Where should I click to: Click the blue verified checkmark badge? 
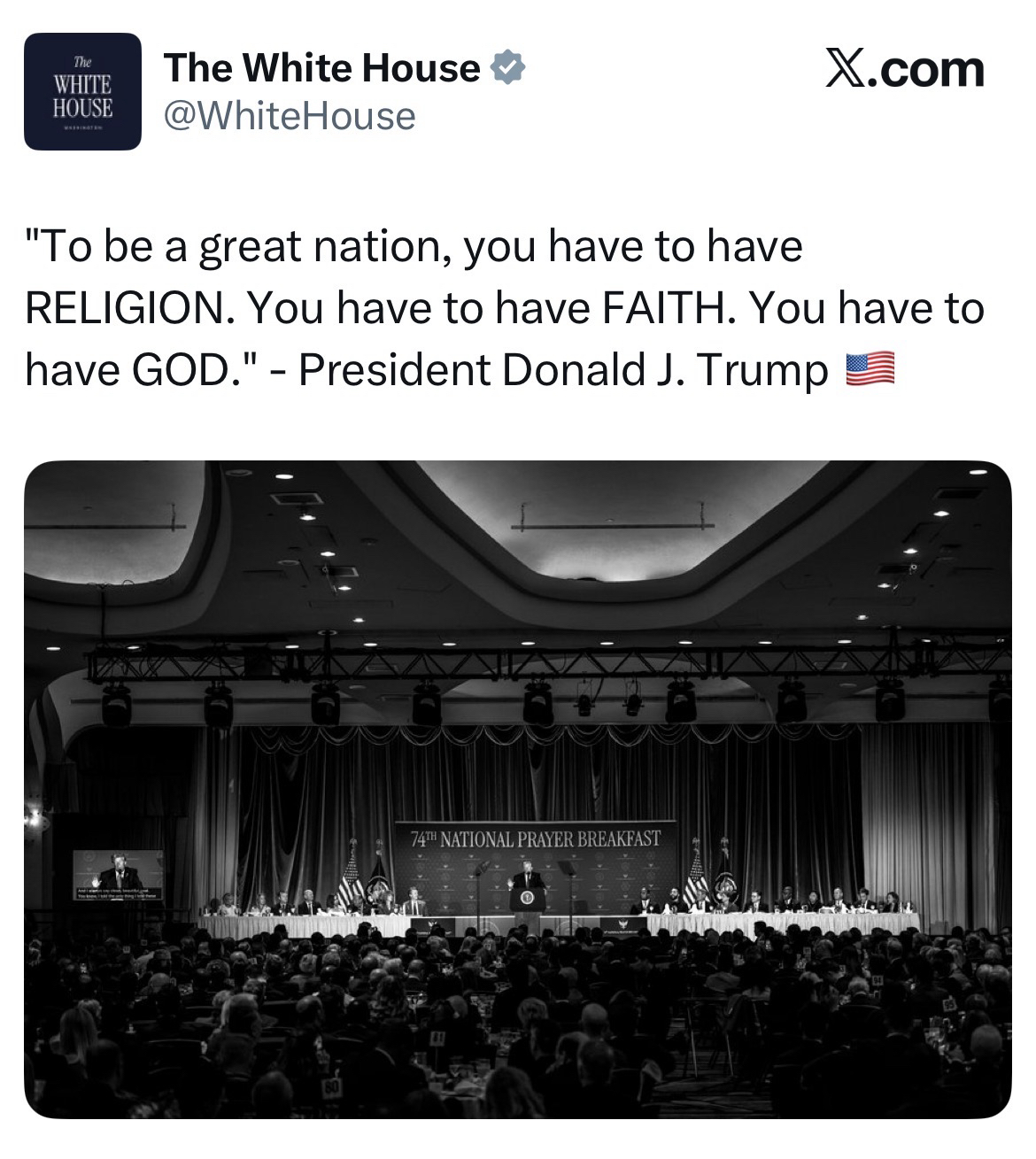(x=509, y=67)
